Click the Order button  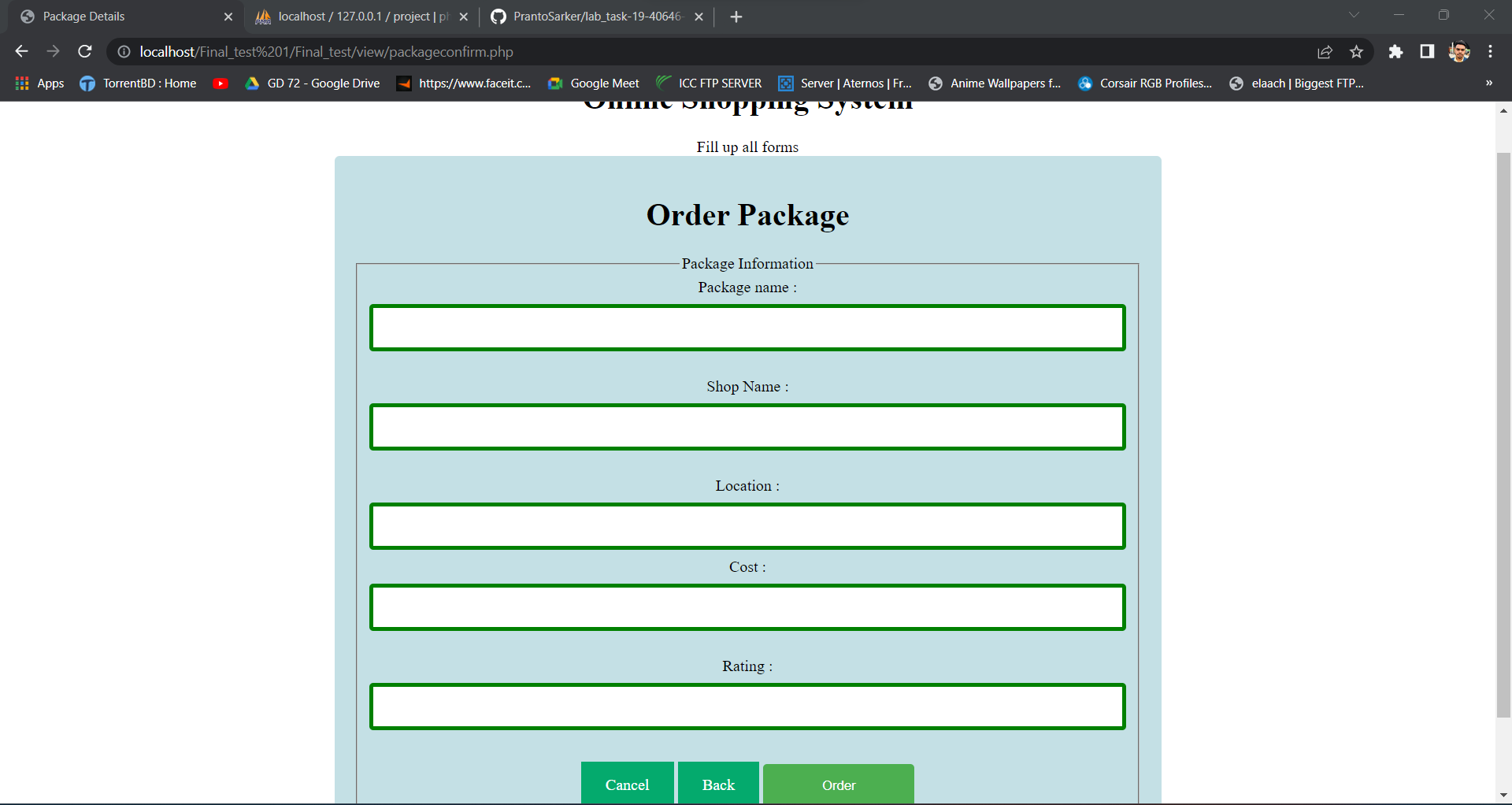[838, 785]
